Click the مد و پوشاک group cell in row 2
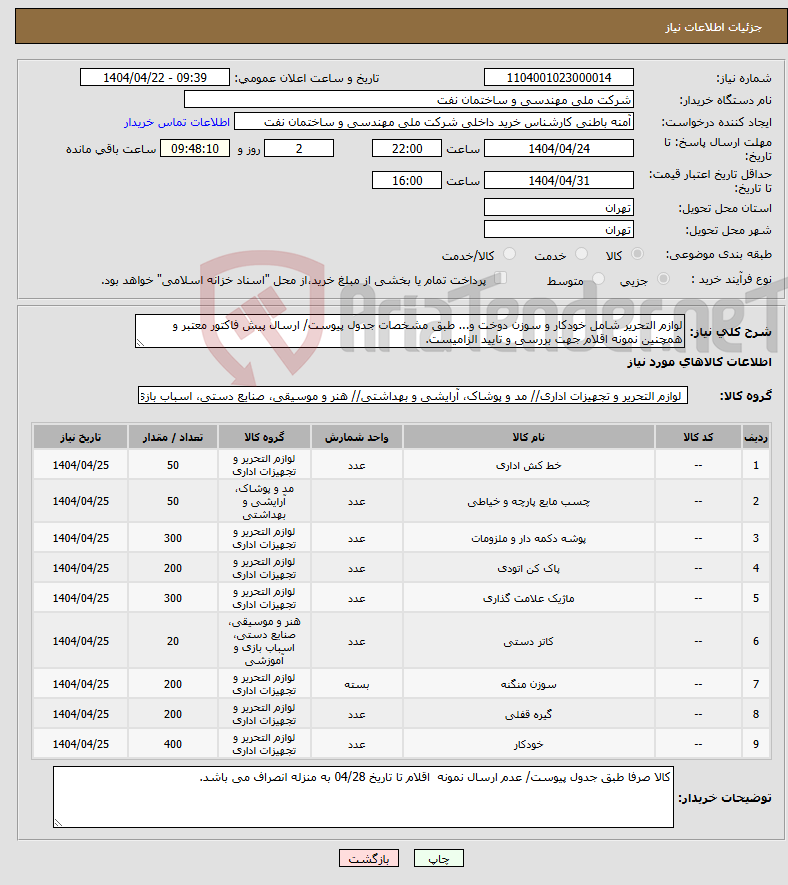This screenshot has height=885, width=788. coord(264,501)
